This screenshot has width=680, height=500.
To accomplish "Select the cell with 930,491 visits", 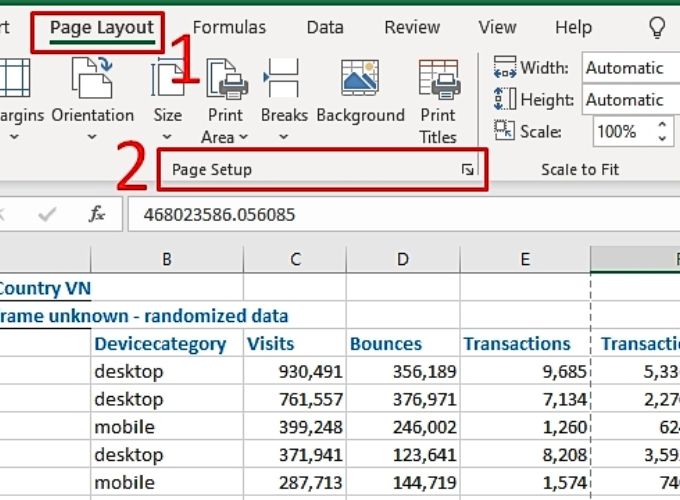I will [x=295, y=371].
